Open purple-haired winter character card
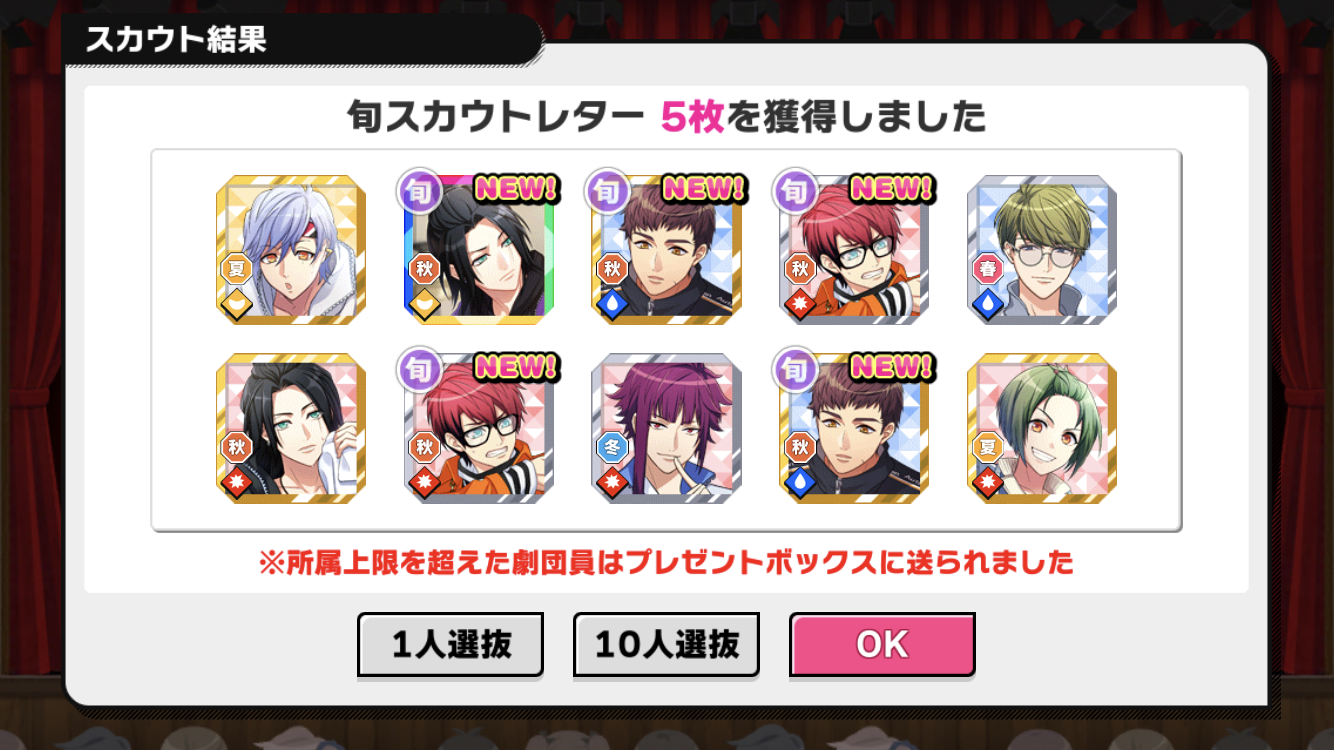 point(667,428)
